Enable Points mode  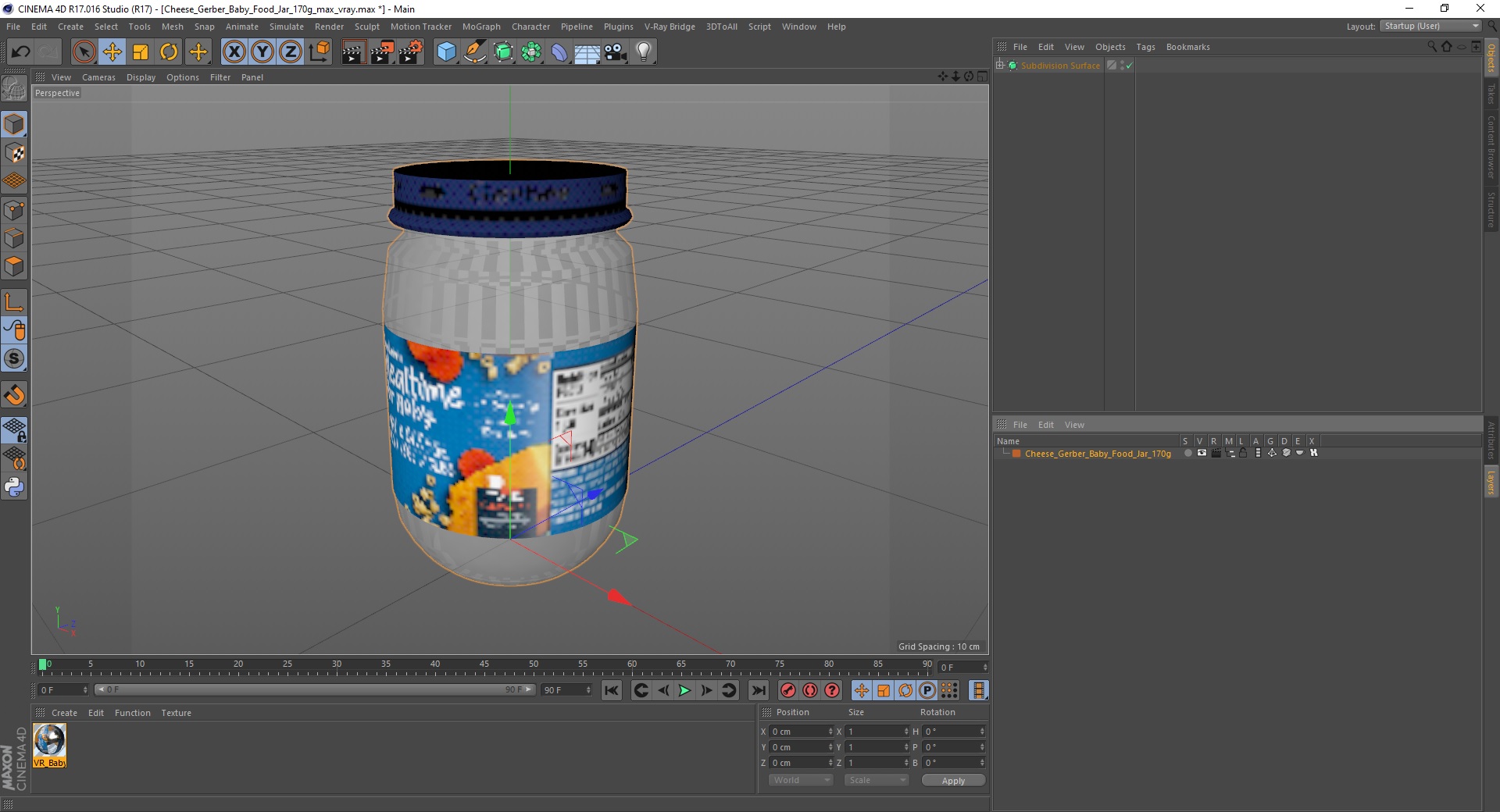coord(14,210)
